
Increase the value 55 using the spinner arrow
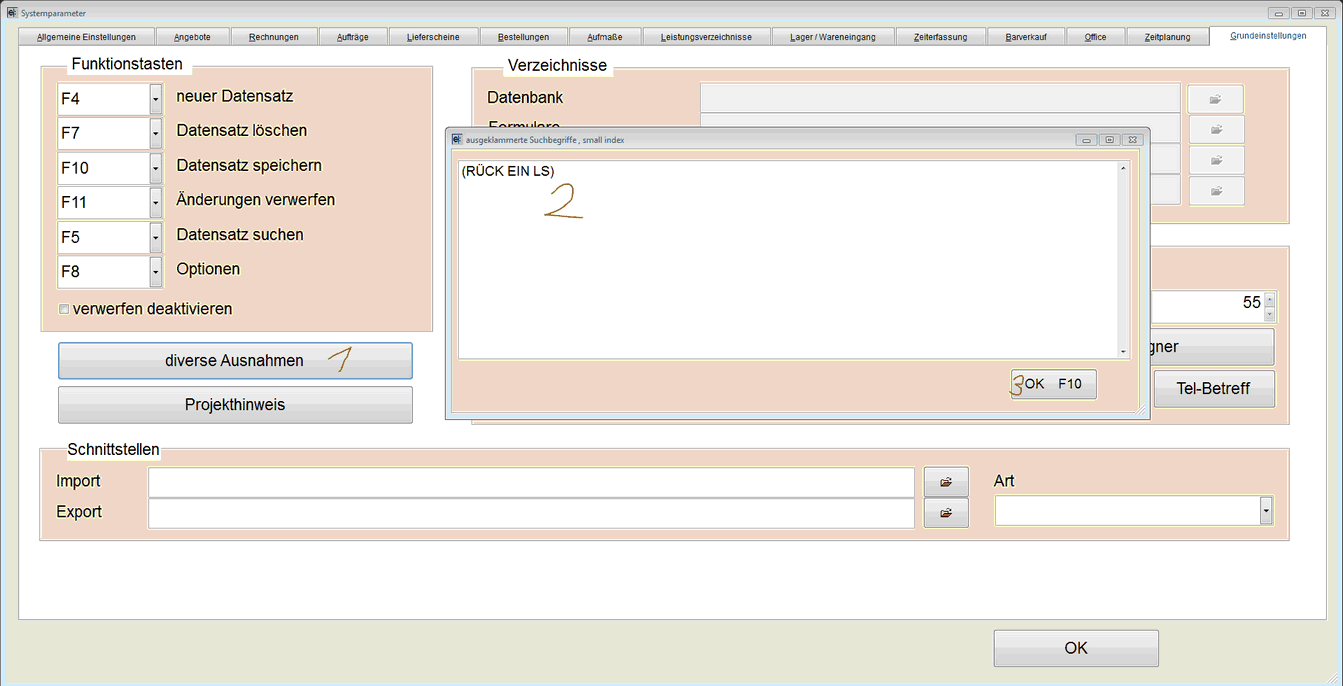point(1270,298)
